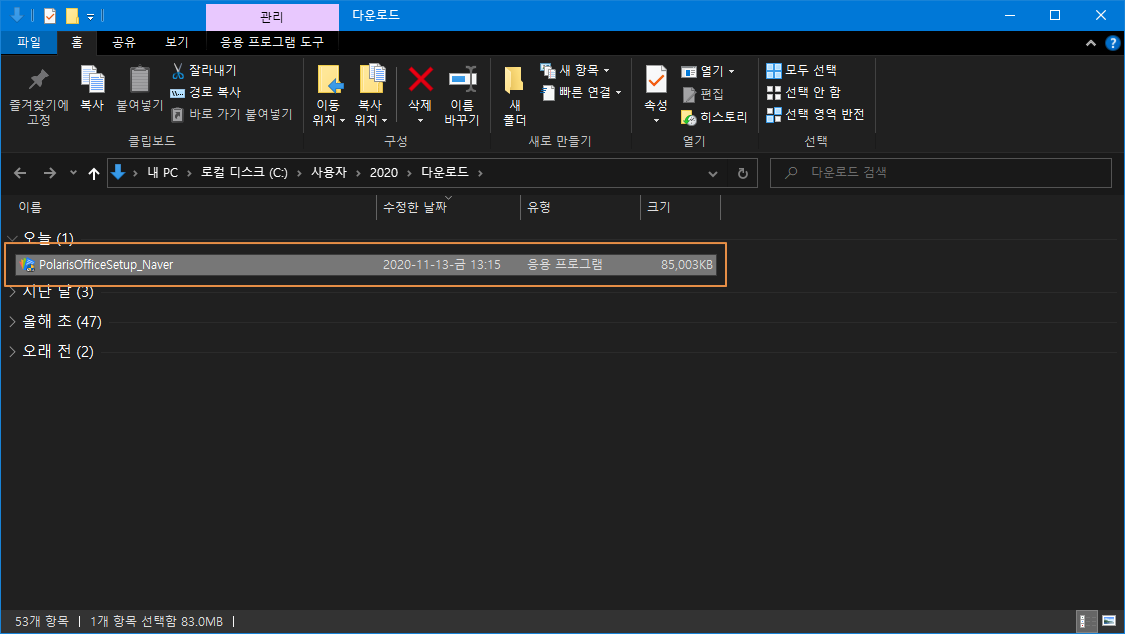Open Help question mark icon
1125x634 pixels.
tap(1113, 43)
